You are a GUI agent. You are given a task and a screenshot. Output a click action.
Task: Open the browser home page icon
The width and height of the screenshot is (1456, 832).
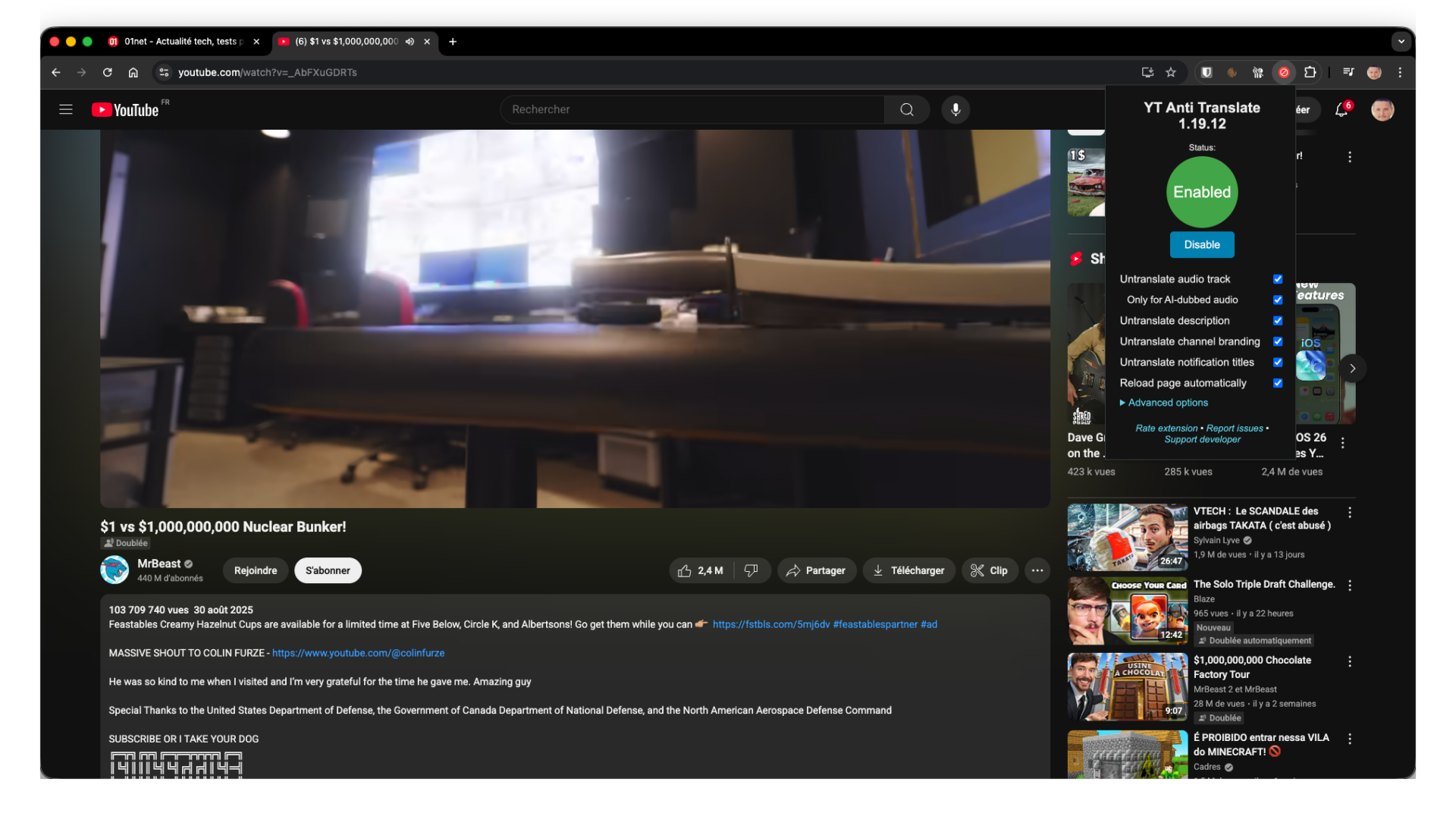(x=133, y=72)
